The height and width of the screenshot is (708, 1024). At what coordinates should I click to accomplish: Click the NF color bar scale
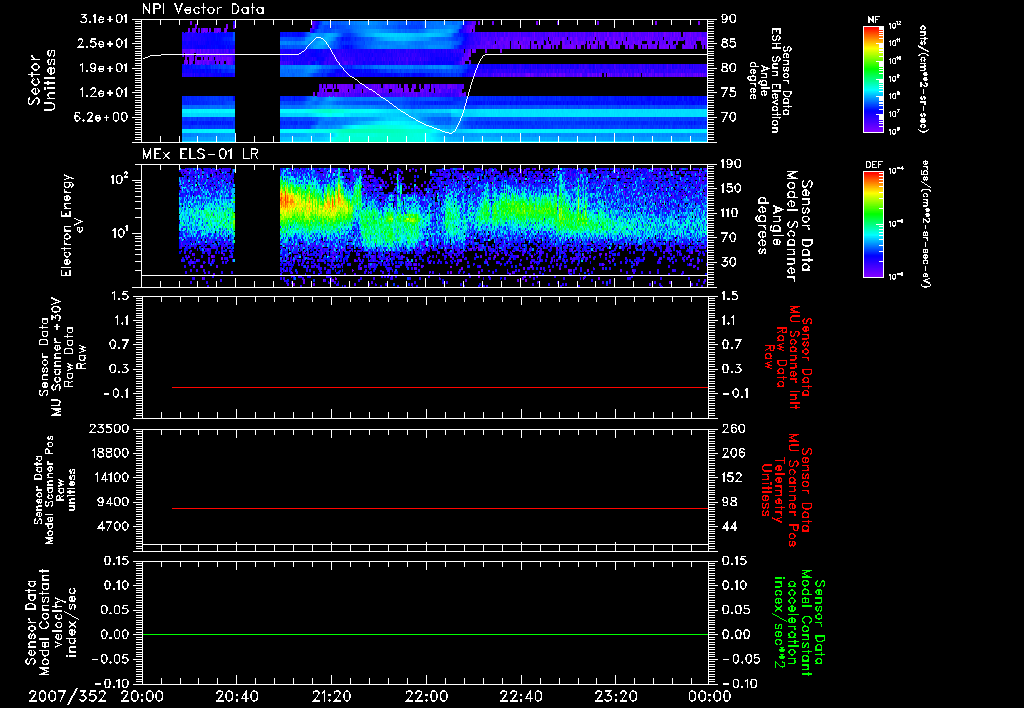pyautogui.click(x=873, y=79)
